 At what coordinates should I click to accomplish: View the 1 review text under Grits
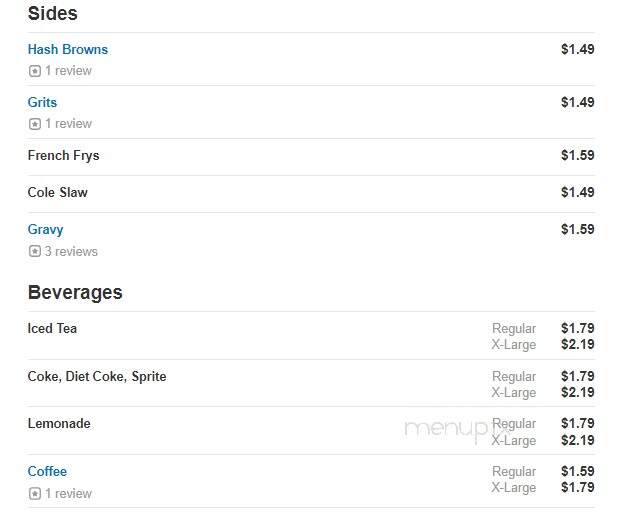point(68,123)
